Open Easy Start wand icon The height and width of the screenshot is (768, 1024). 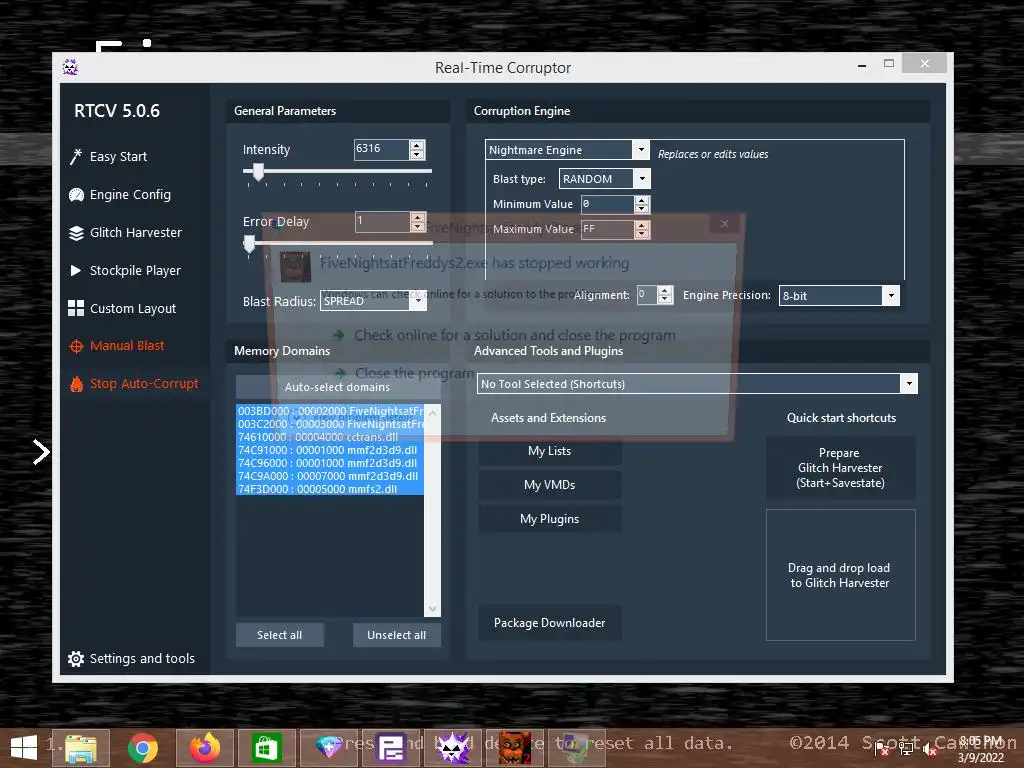point(76,157)
